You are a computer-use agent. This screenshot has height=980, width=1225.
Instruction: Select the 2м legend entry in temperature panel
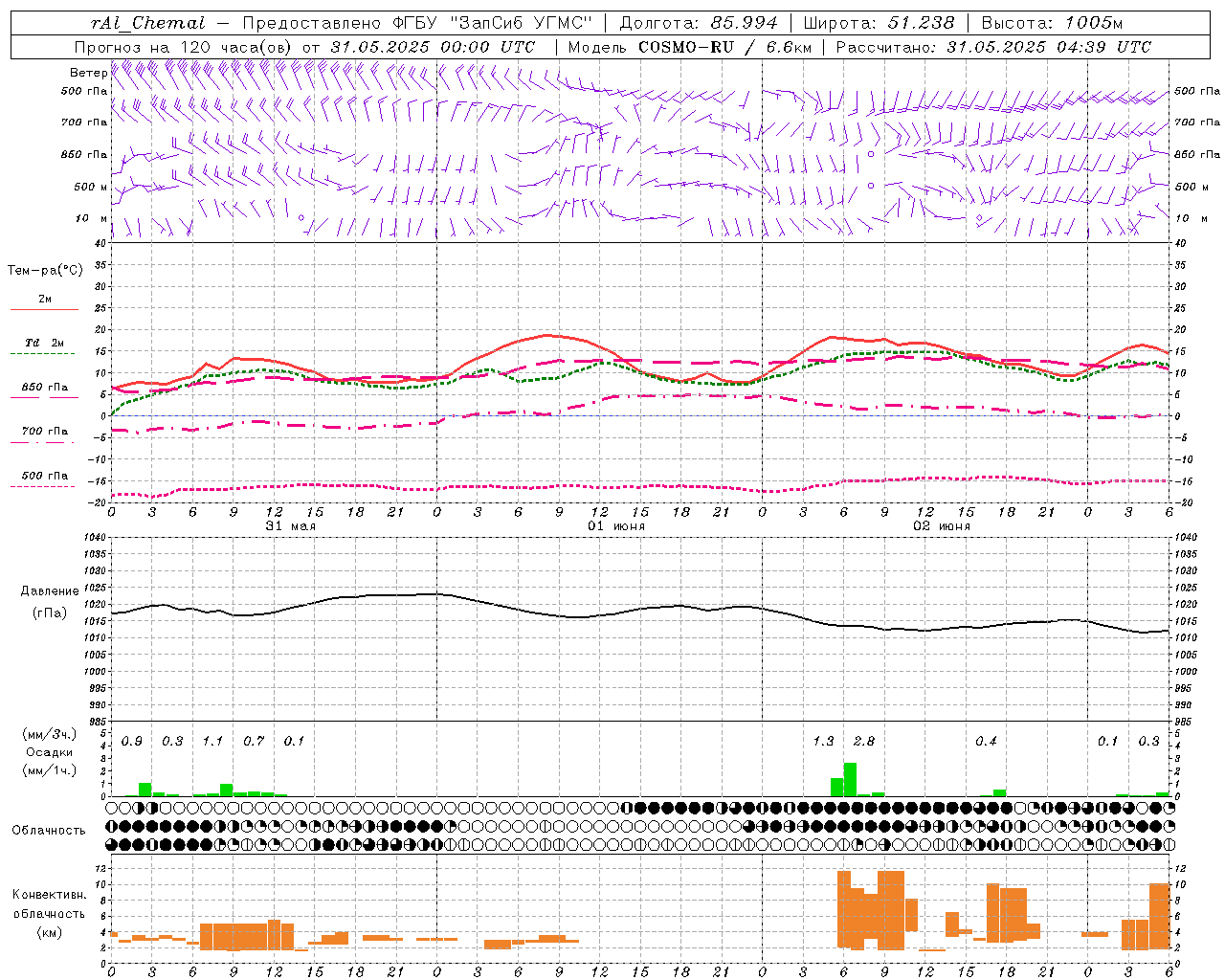click(x=45, y=299)
